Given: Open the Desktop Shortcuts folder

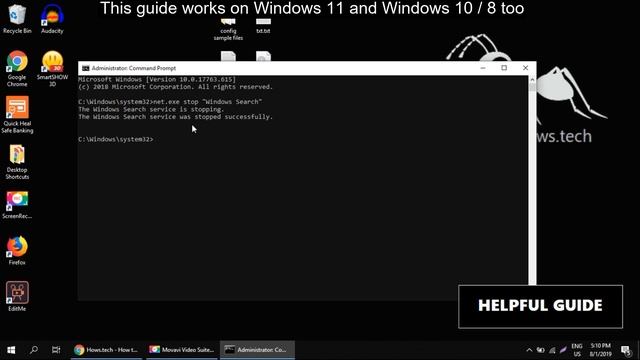Looking at the screenshot, I should point(17,162).
